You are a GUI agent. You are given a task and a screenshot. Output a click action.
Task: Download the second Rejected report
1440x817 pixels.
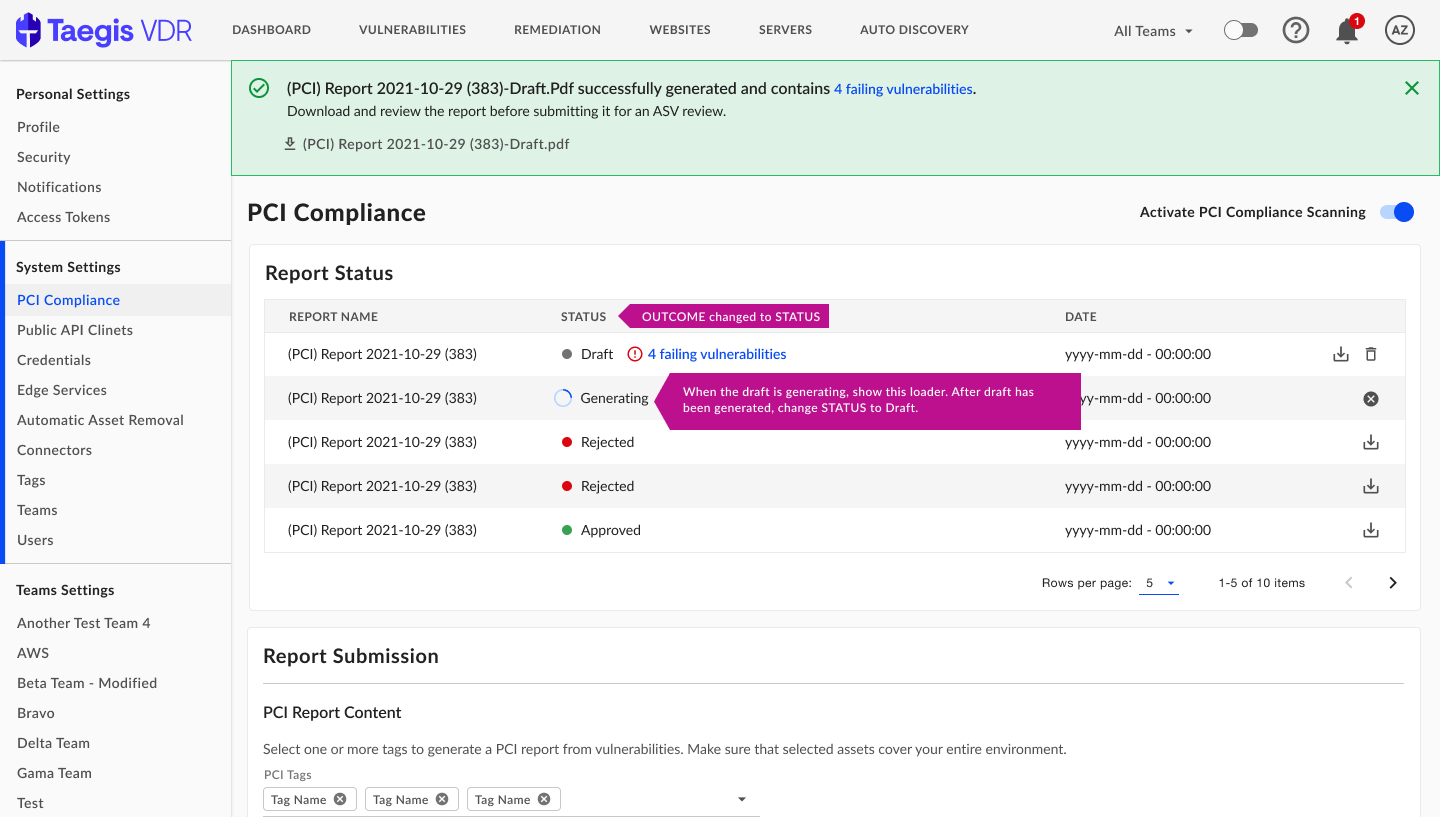(1371, 486)
